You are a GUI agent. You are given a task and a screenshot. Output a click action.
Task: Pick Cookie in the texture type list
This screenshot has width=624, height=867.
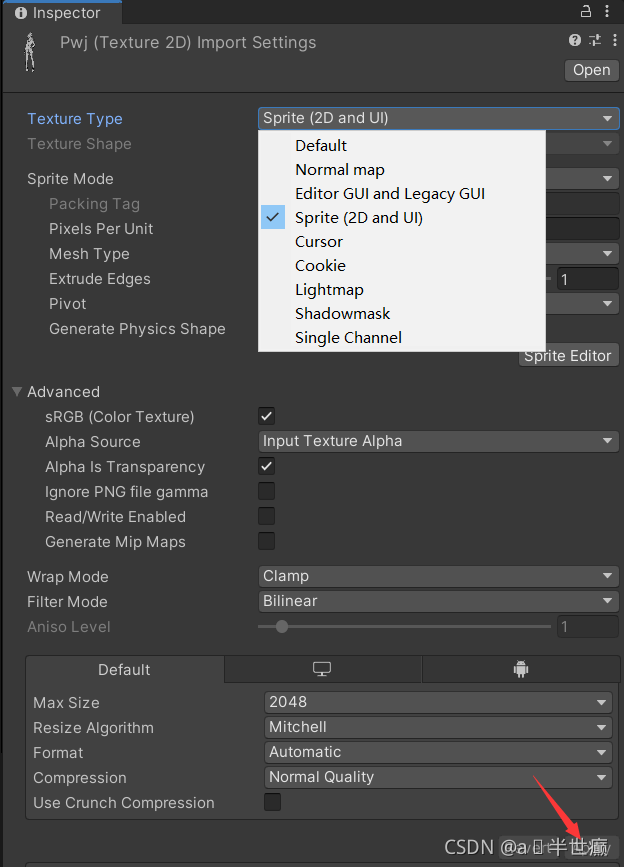[x=402, y=265]
